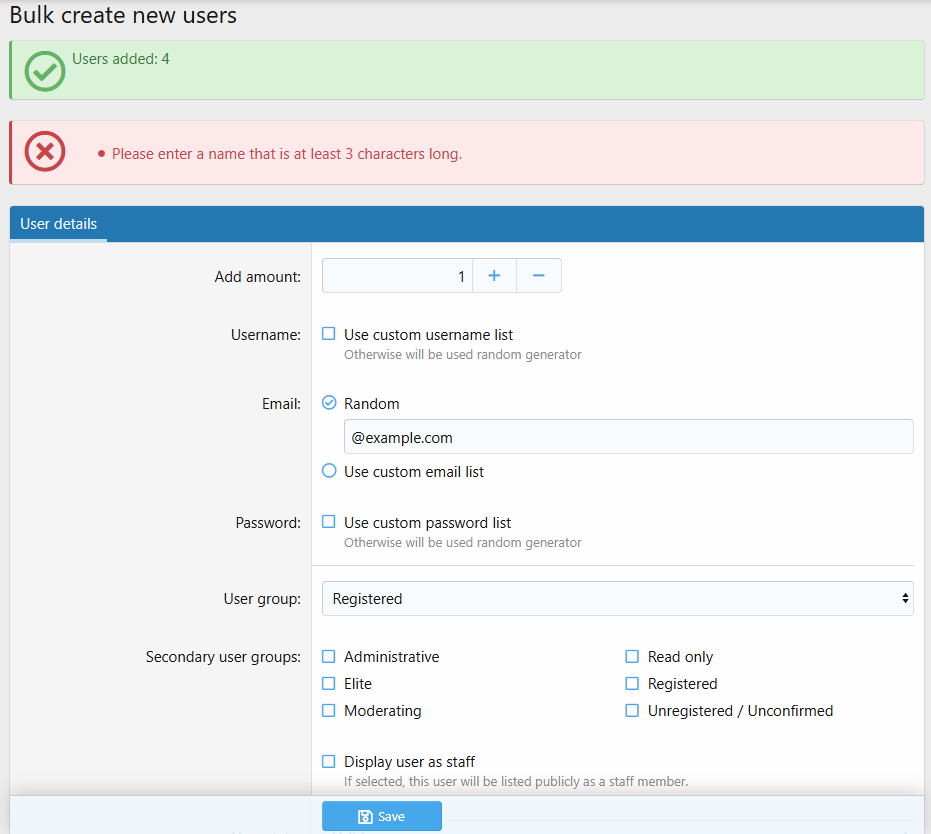Switch to the User details tab
The width and height of the screenshot is (931, 834).
tap(59, 224)
